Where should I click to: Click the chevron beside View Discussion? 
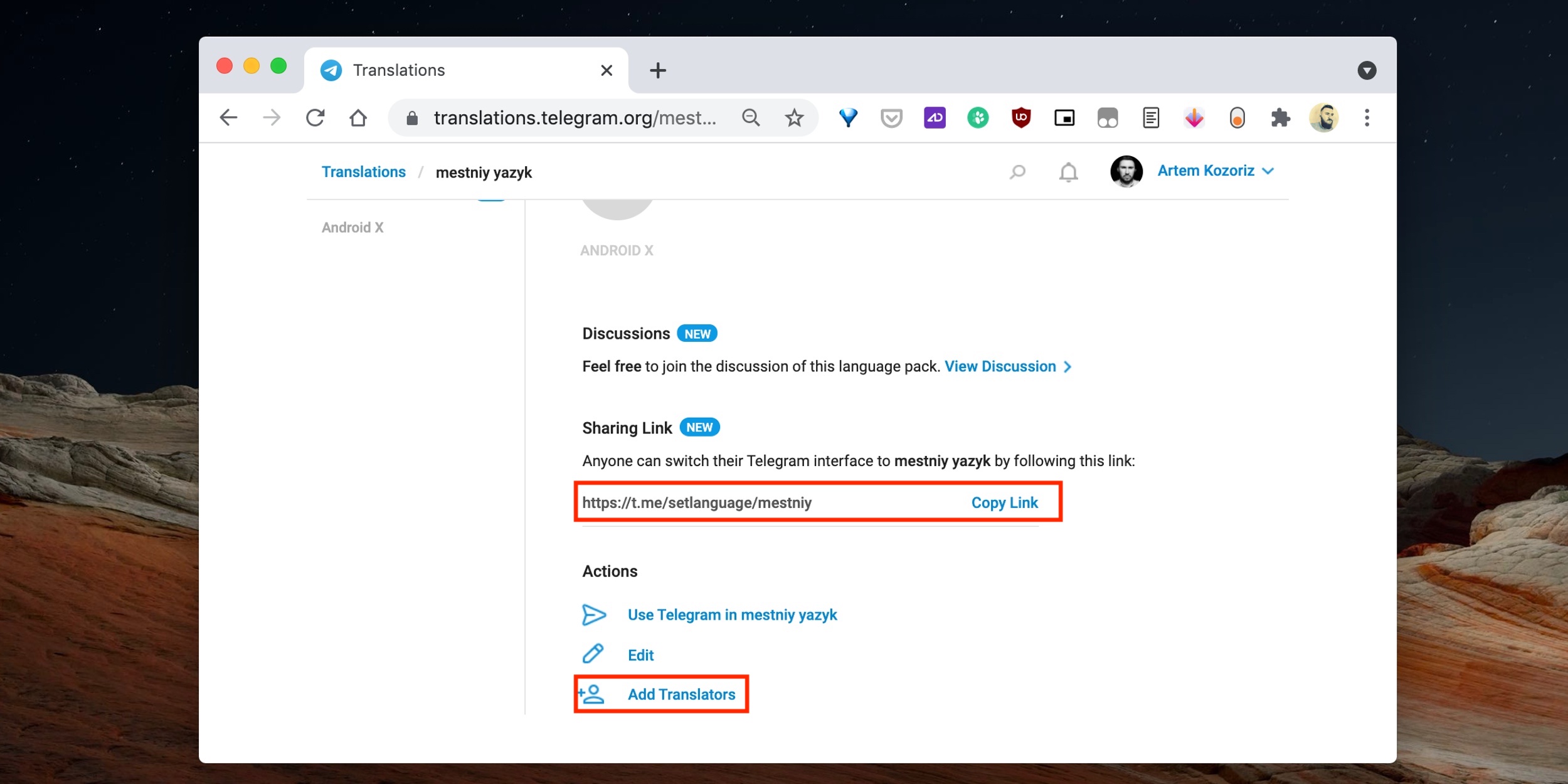point(1067,367)
